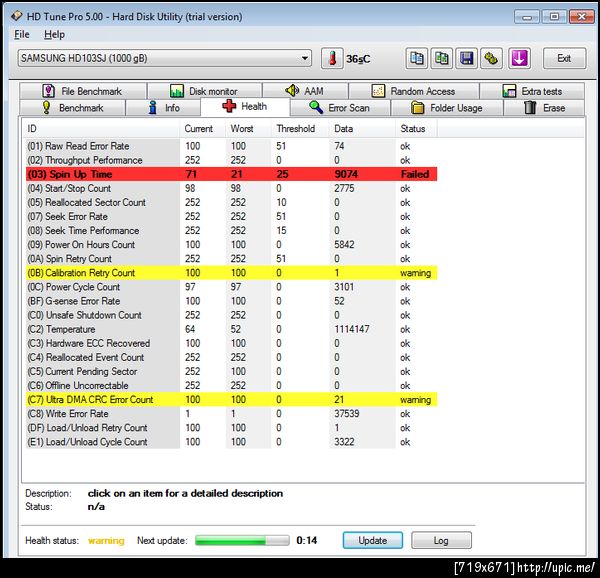Click the thermometer temperature icon

coord(332,59)
